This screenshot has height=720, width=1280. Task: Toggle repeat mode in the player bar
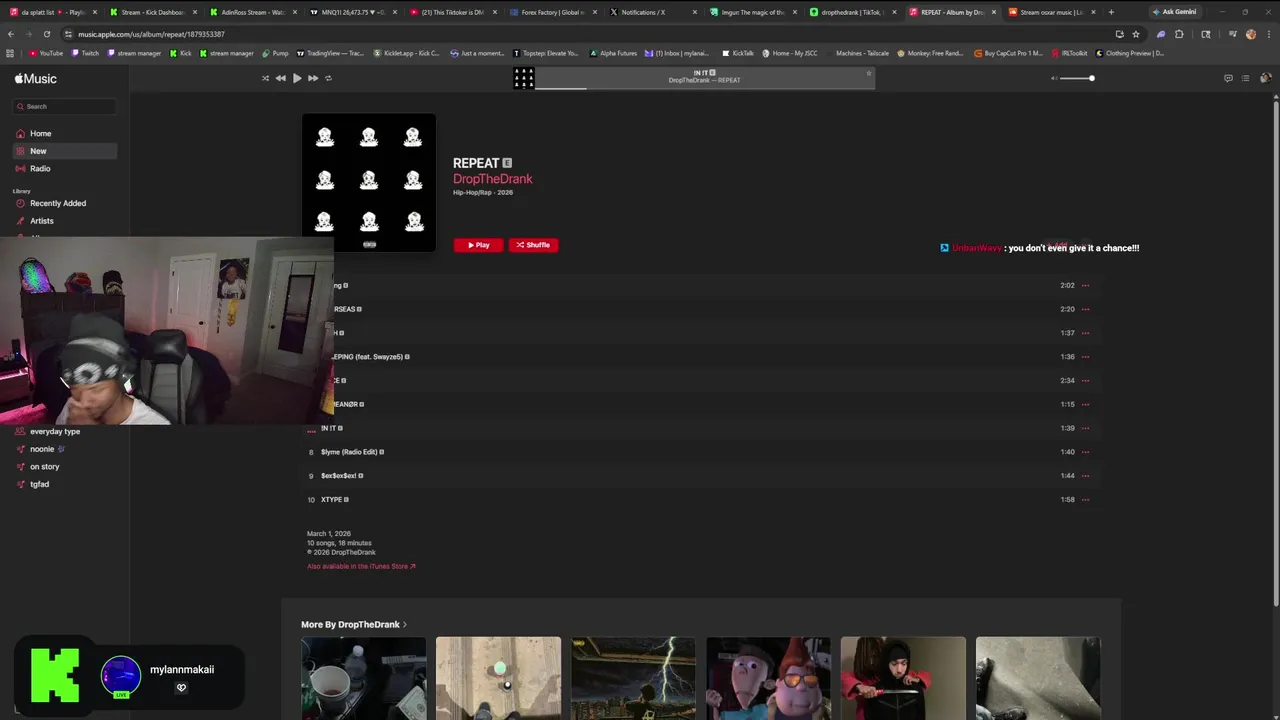pyautogui.click(x=328, y=78)
